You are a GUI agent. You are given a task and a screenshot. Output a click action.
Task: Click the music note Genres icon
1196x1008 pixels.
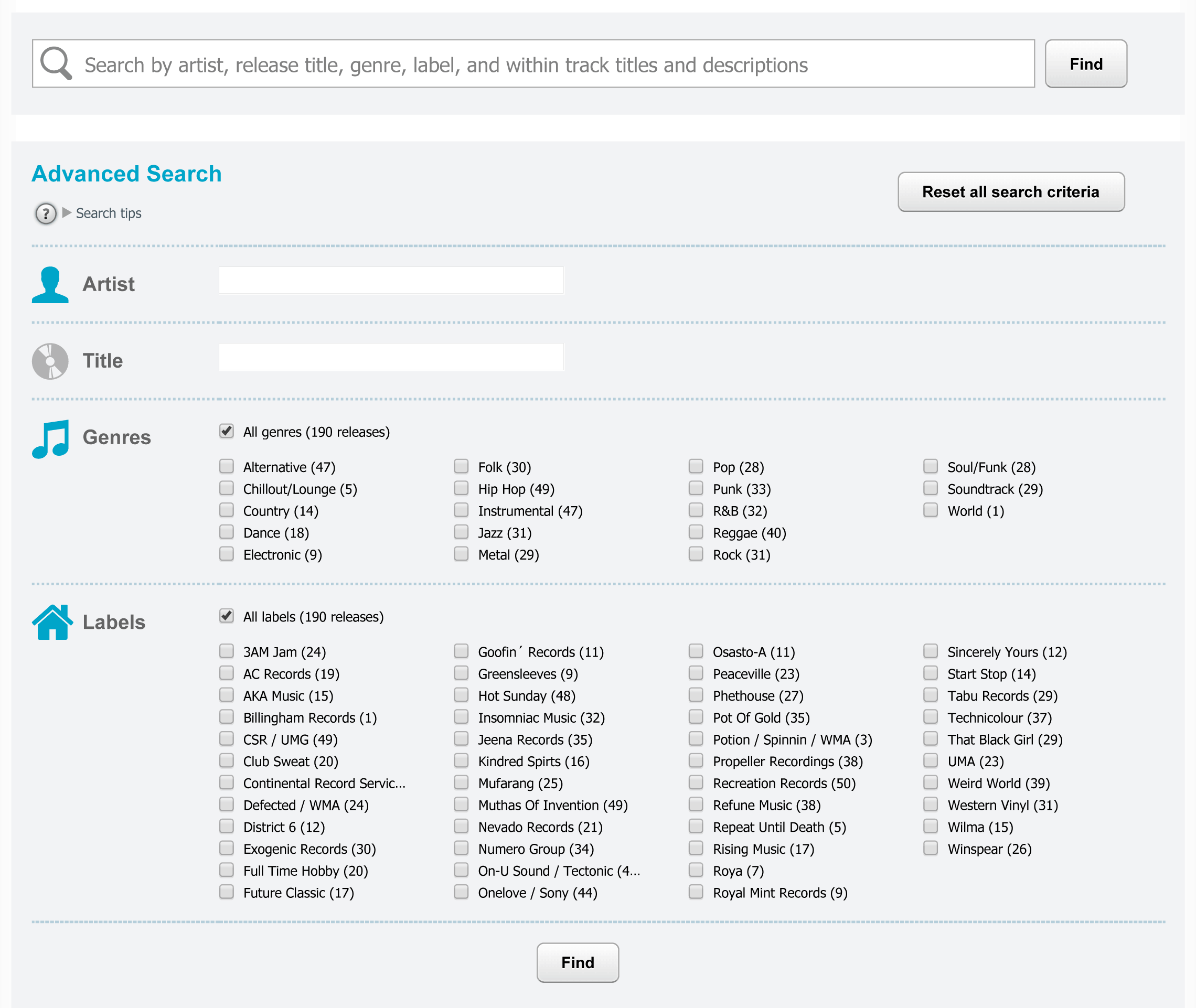(50, 438)
